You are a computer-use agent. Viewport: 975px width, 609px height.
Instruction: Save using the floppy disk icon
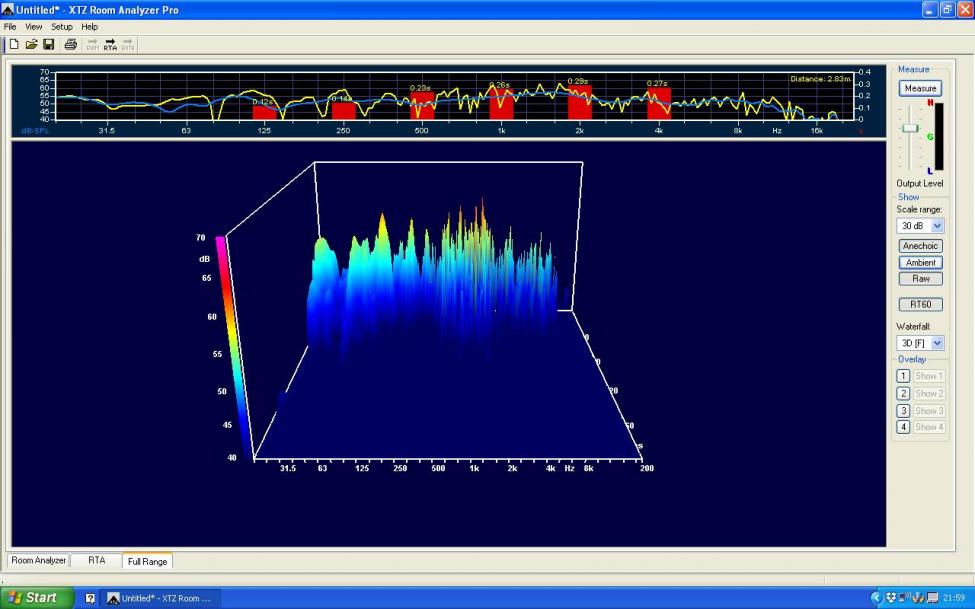tap(48, 44)
